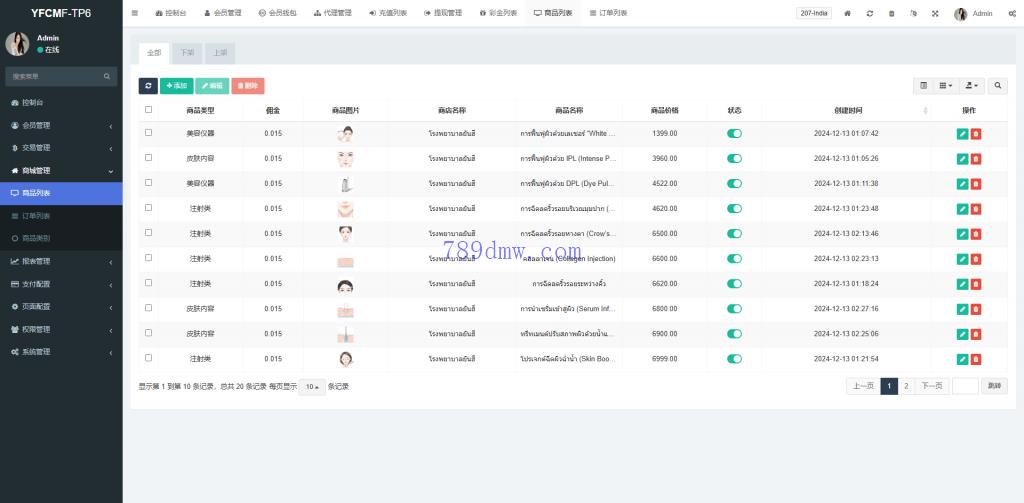Open the table search magnifier button

coord(997,86)
